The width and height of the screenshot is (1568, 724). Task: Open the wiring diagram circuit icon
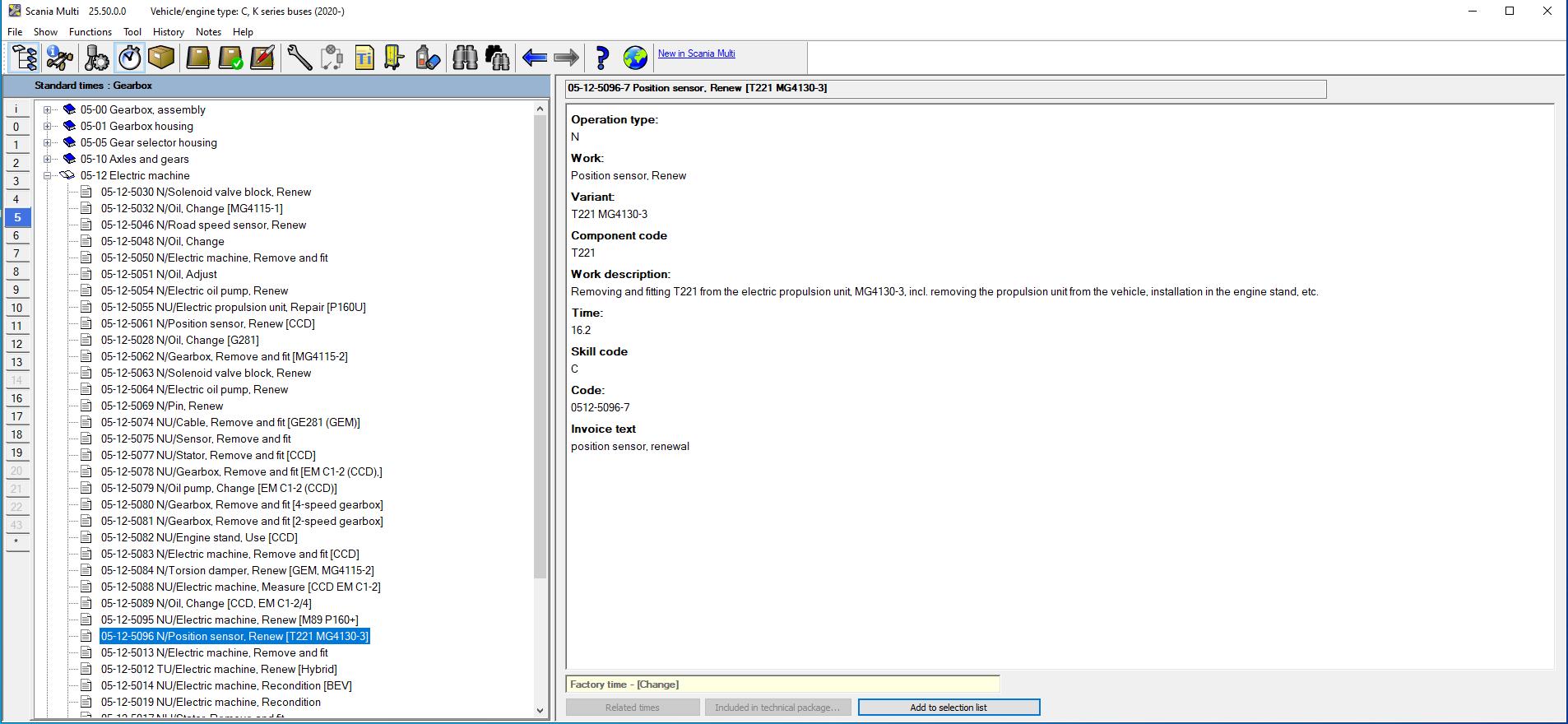[x=332, y=58]
